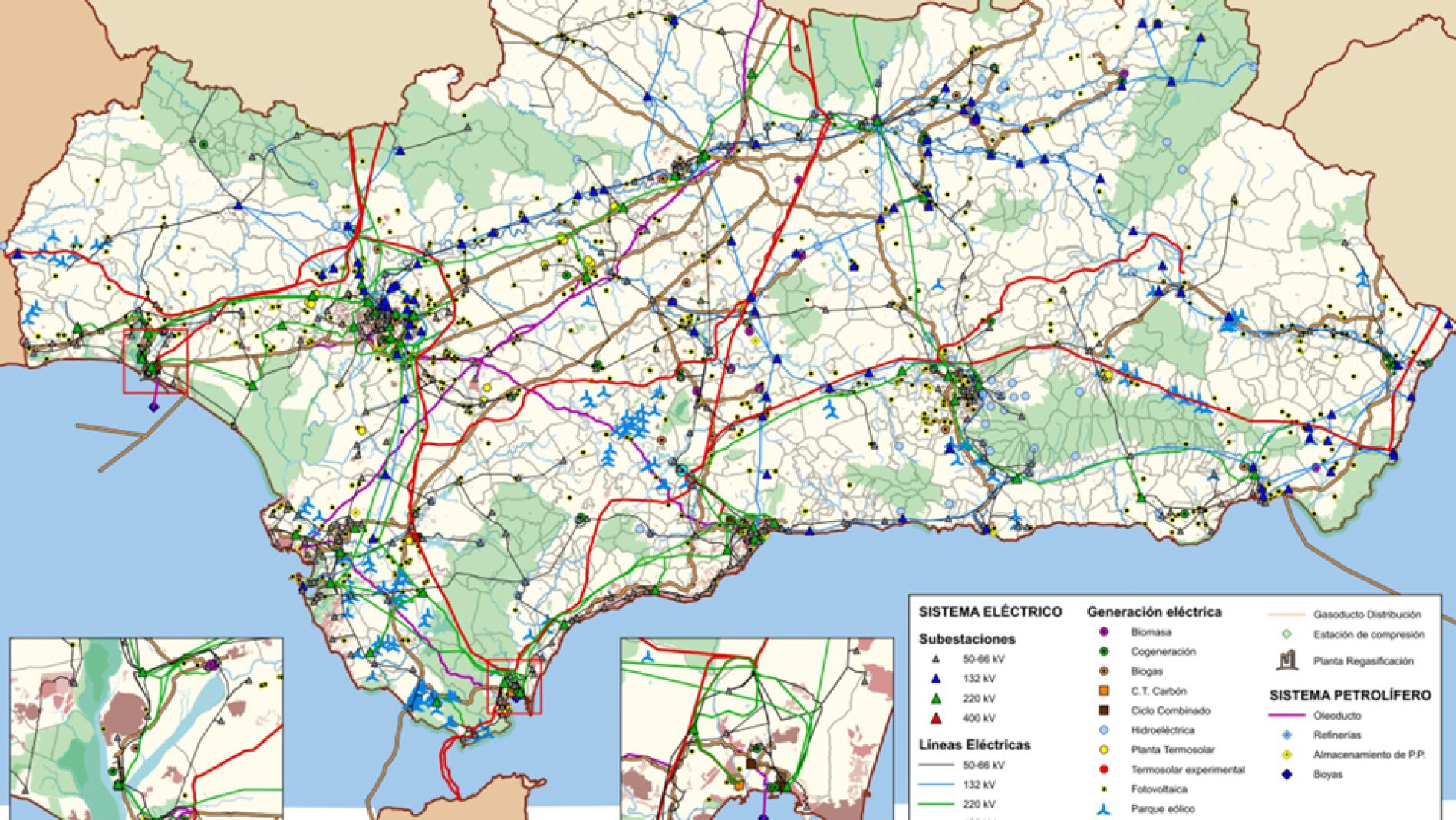
Task: Click the Ciclo Combinado brown square legend icon
Action: click(1104, 710)
